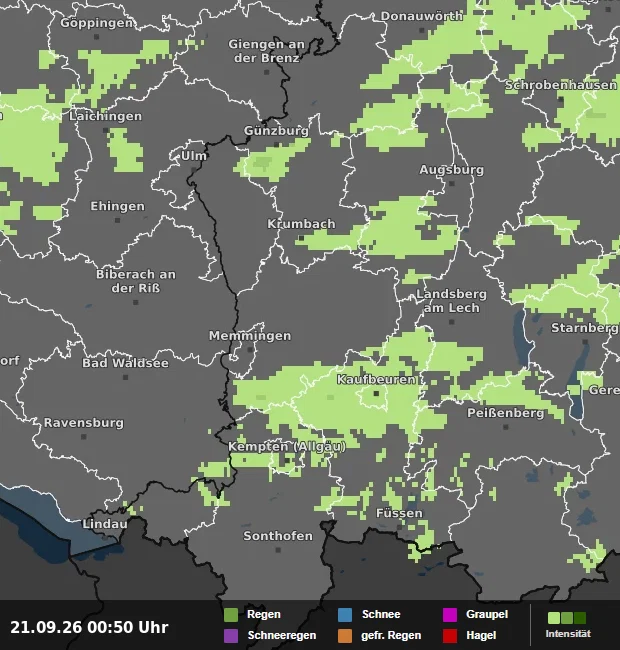Click the magenta Graupel legend swatch
620x650 pixels.
point(450,614)
